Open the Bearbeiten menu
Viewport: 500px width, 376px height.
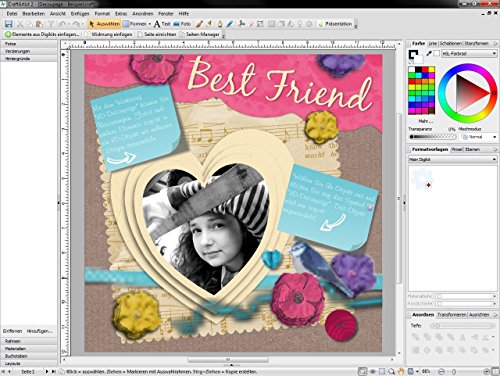point(33,14)
